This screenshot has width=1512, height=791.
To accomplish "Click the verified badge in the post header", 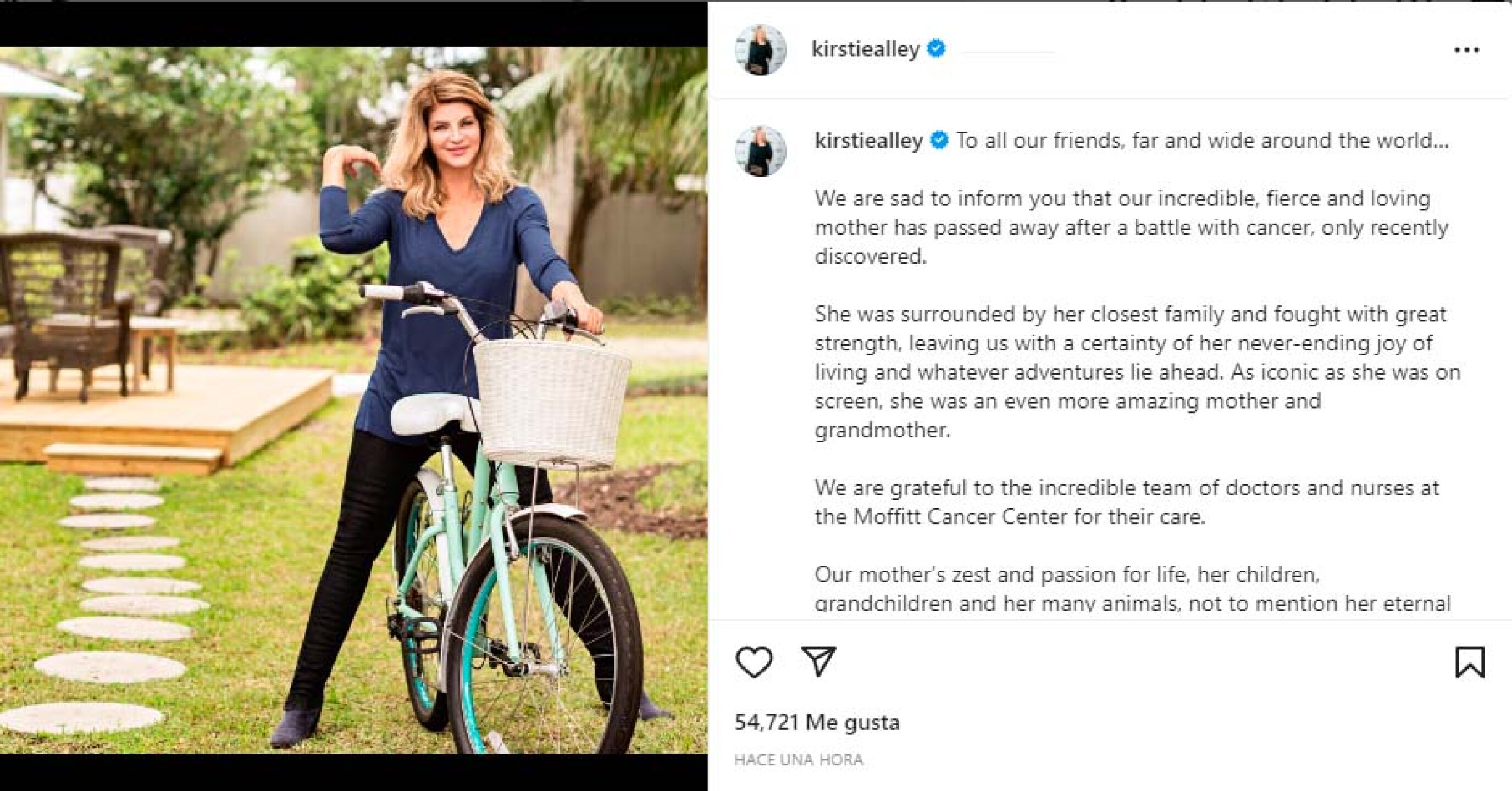I will tap(936, 48).
